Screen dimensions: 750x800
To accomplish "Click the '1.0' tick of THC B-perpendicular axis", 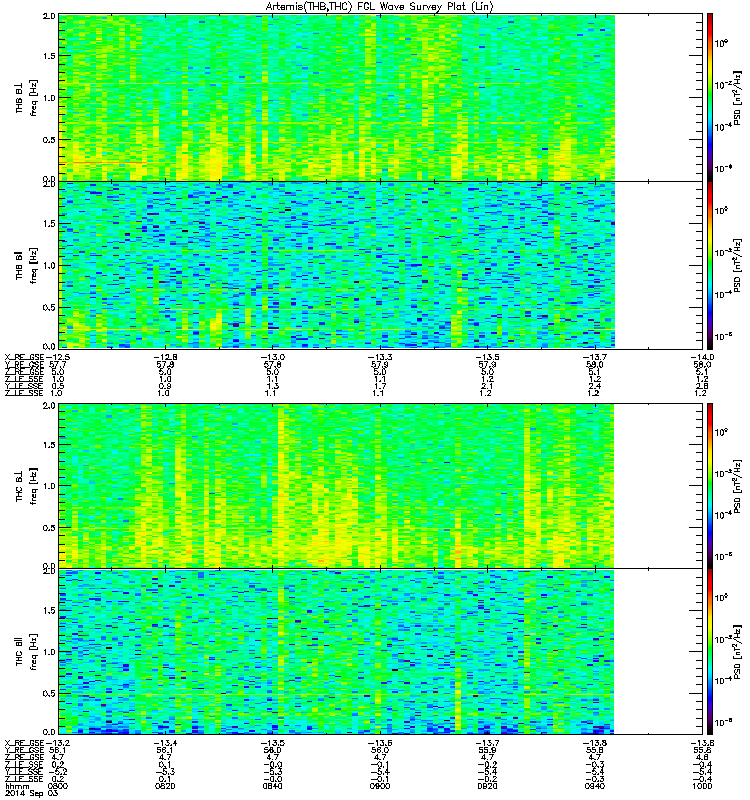I will coord(49,486).
